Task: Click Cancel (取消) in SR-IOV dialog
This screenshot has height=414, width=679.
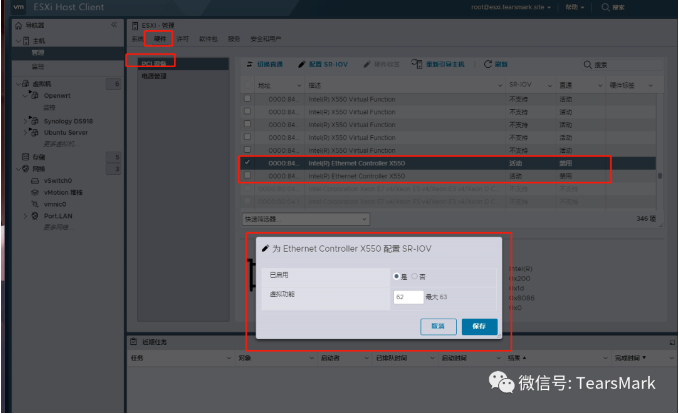Action: pyautogui.click(x=438, y=327)
